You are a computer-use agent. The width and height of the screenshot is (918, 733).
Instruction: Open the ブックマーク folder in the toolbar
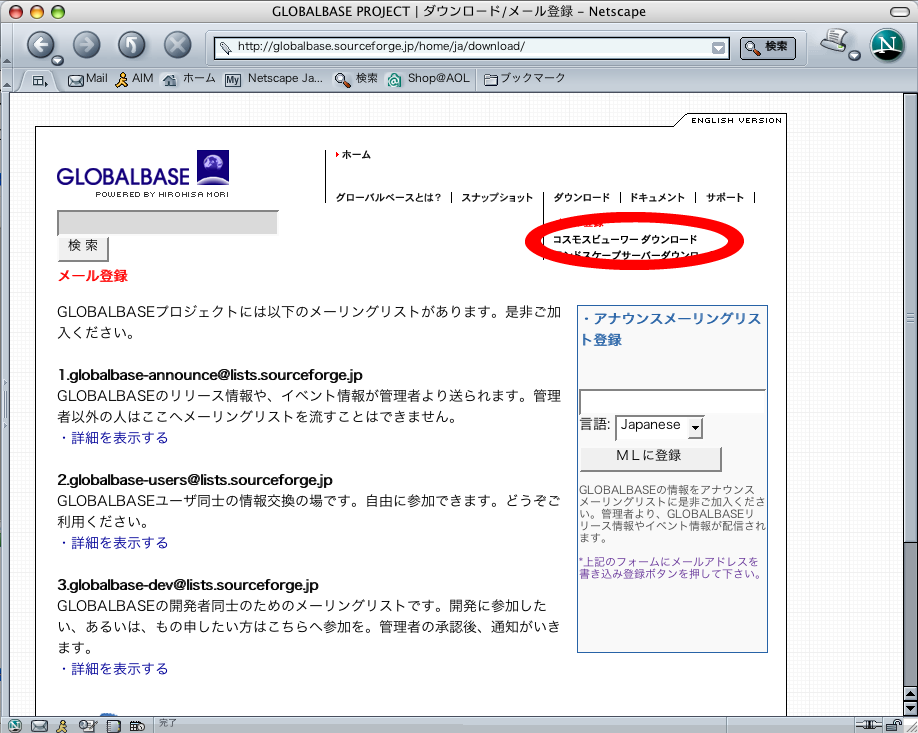point(525,79)
